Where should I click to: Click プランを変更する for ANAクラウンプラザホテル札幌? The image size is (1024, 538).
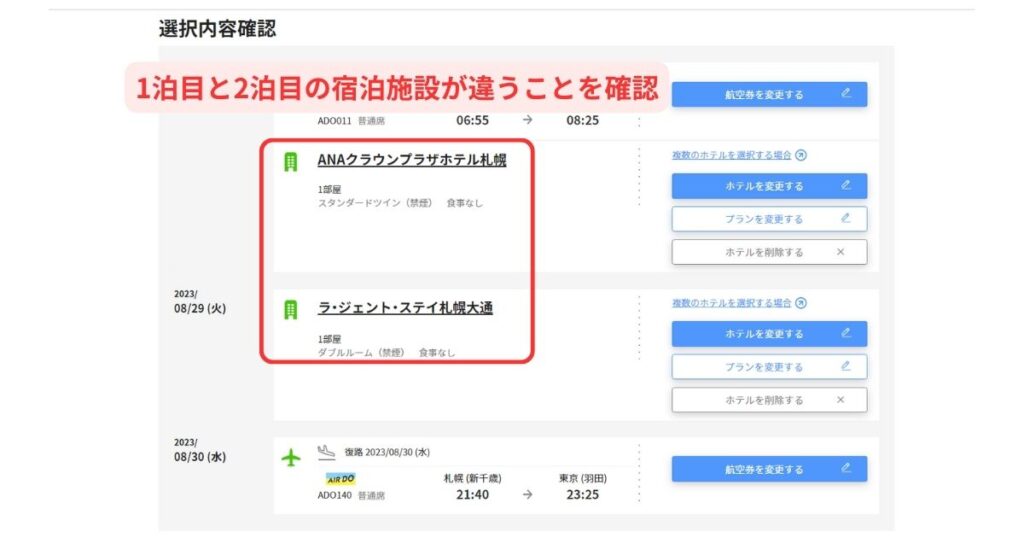tap(769, 219)
